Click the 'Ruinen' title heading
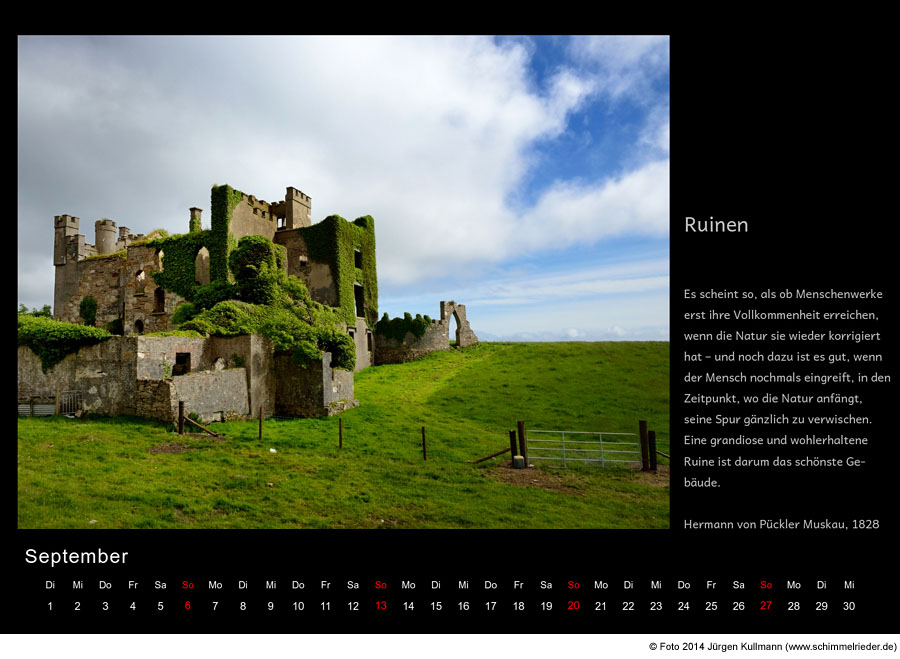Image resolution: width=900 pixels, height=659 pixels. click(x=715, y=225)
